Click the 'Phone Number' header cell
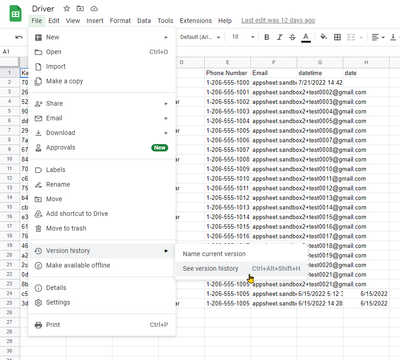This screenshot has height=360, width=400. [x=227, y=73]
